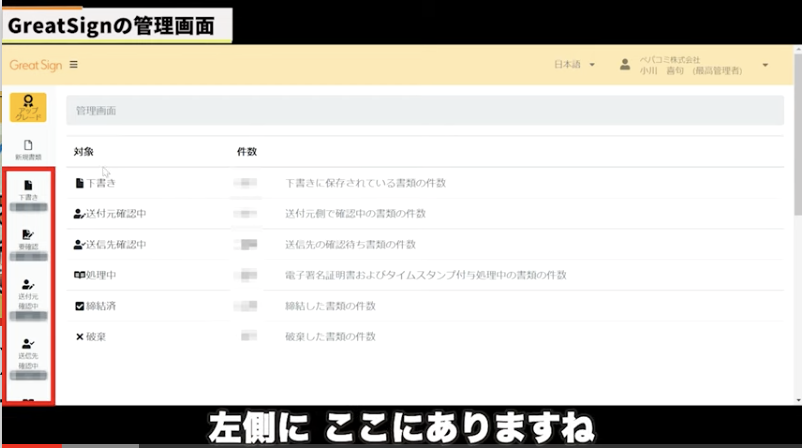This screenshot has width=802, height=448.
Task: Click the 管理画面 breadcrumb bar
Action: click(x=425, y=111)
